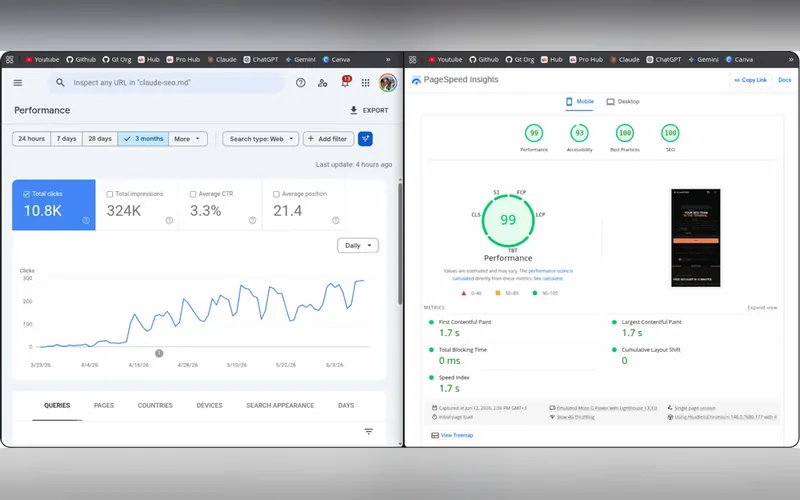
Task: Click the SEO 100 score circle
Action: click(670, 134)
